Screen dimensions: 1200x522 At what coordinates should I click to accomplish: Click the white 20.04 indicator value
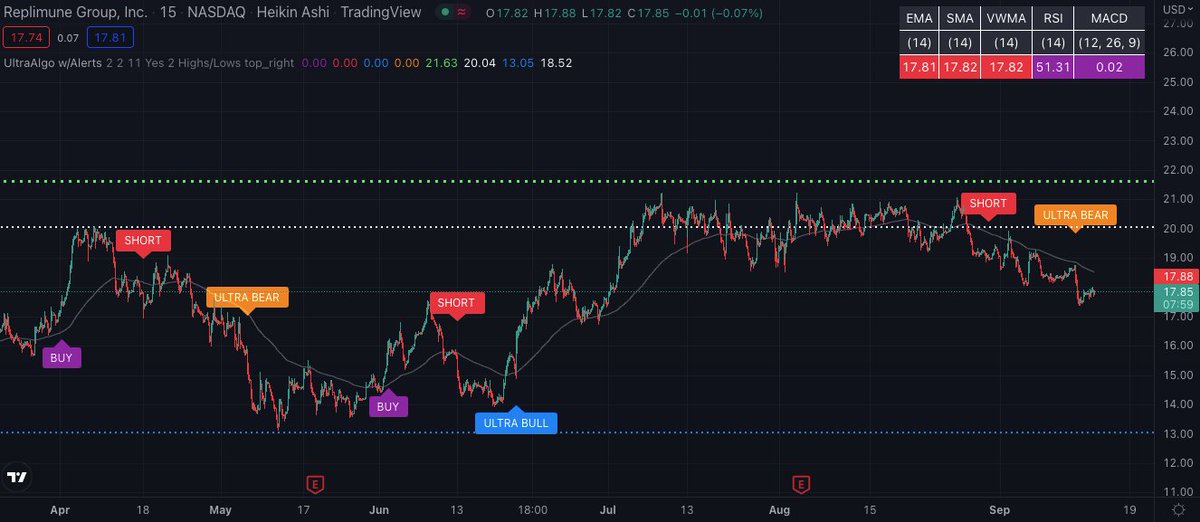click(x=479, y=62)
